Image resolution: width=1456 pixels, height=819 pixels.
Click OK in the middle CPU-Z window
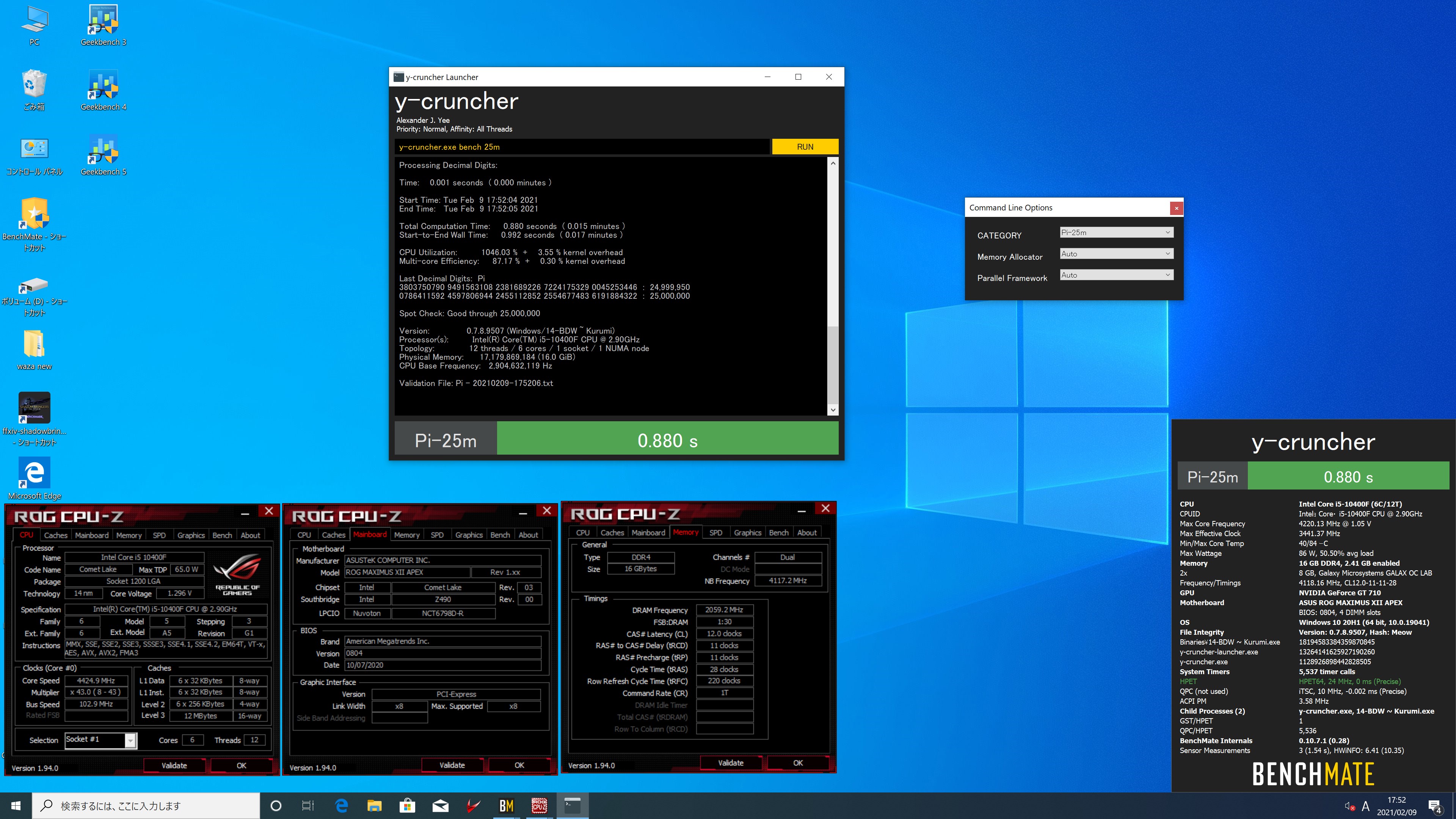coord(519,765)
